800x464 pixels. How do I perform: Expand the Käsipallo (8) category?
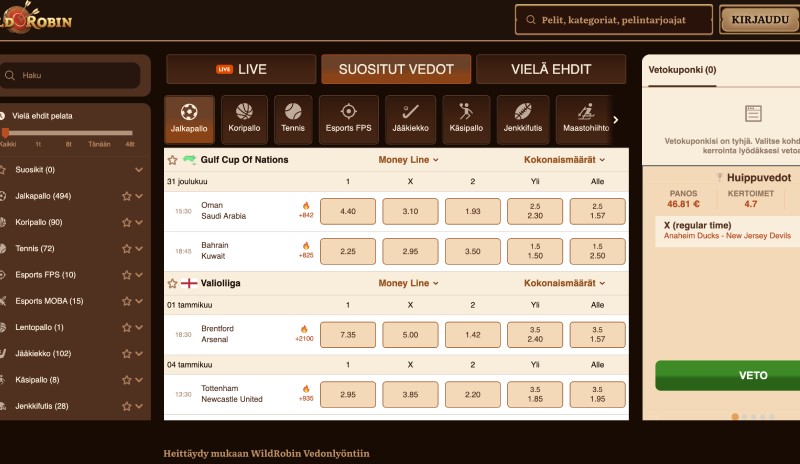[139, 380]
